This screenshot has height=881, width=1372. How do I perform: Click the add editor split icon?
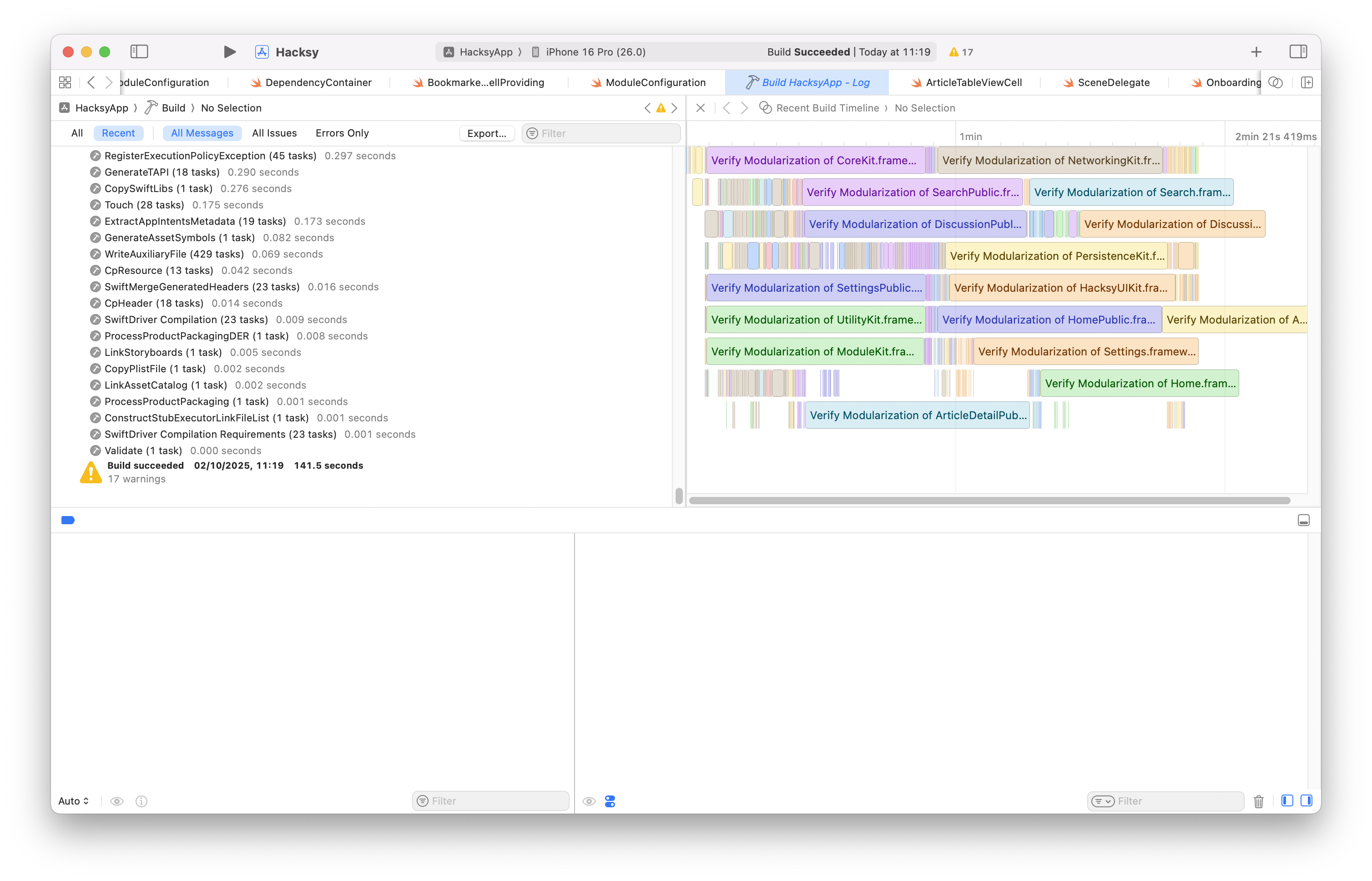pos(1307,82)
